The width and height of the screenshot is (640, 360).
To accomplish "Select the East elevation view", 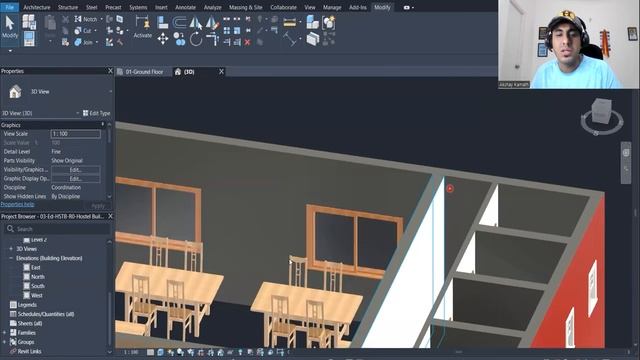I will tap(36, 267).
